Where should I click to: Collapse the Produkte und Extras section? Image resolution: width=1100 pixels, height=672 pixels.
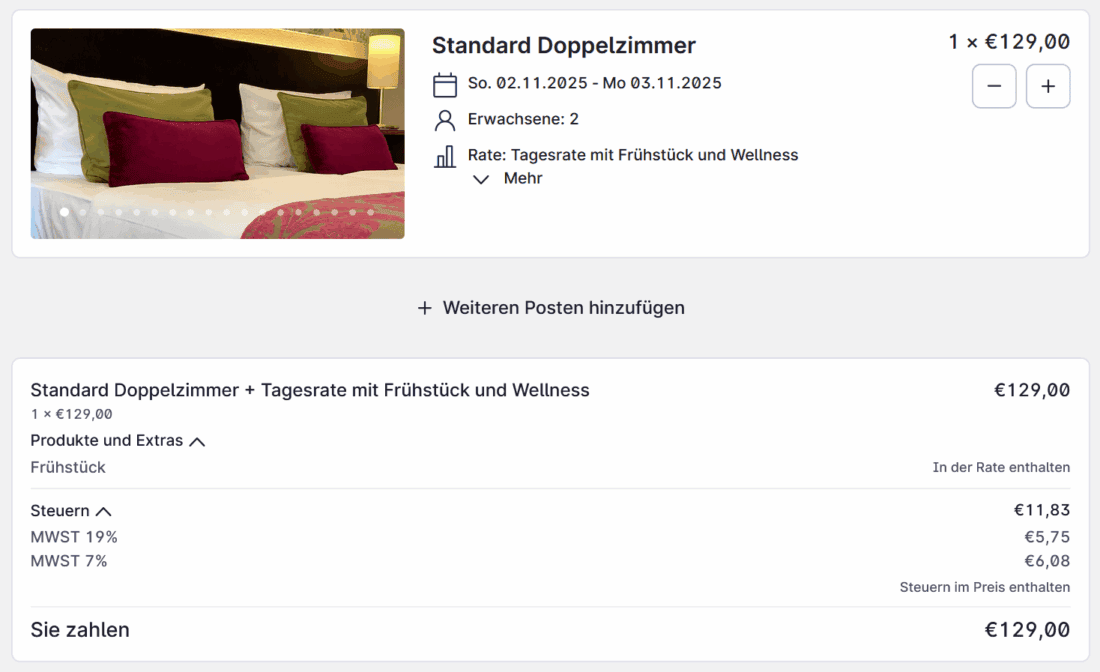click(197, 441)
